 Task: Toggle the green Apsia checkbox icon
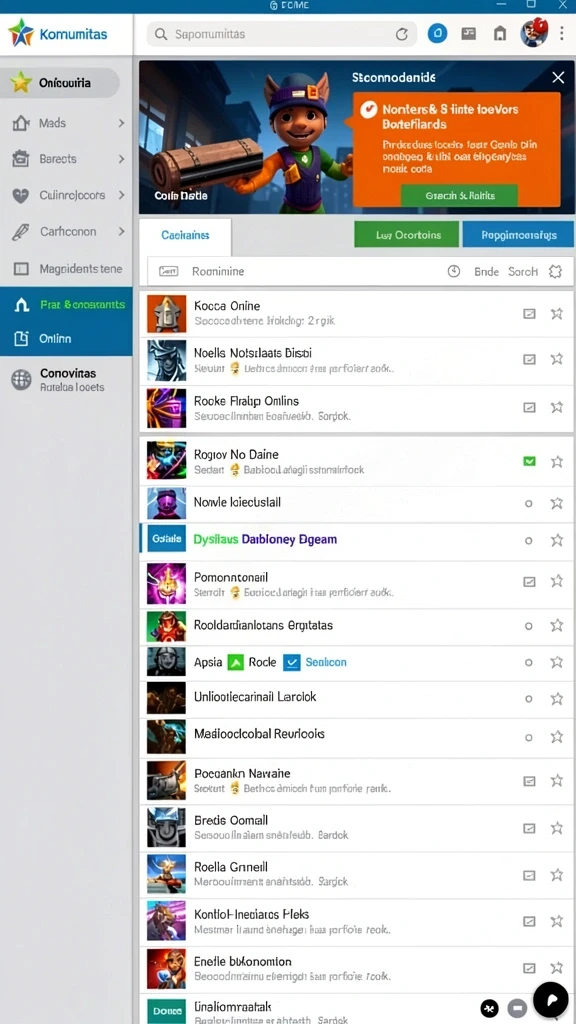[x=235, y=662]
